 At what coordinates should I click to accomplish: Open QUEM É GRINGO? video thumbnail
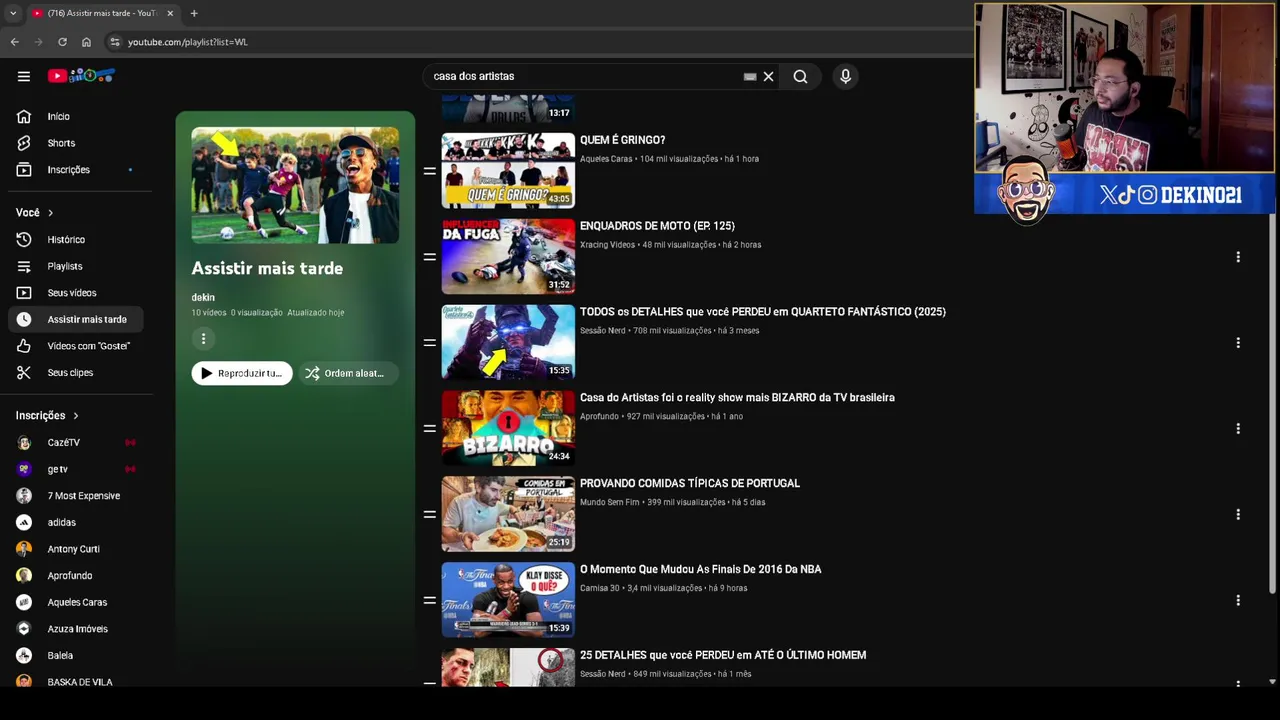(x=508, y=170)
